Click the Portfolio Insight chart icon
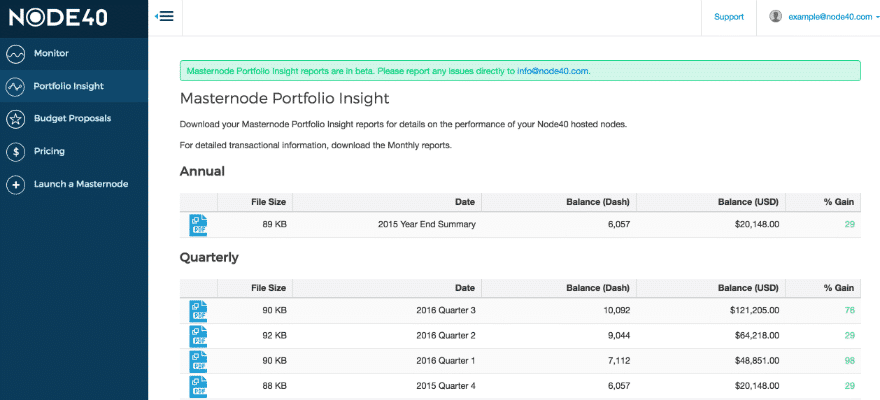 click(x=16, y=87)
